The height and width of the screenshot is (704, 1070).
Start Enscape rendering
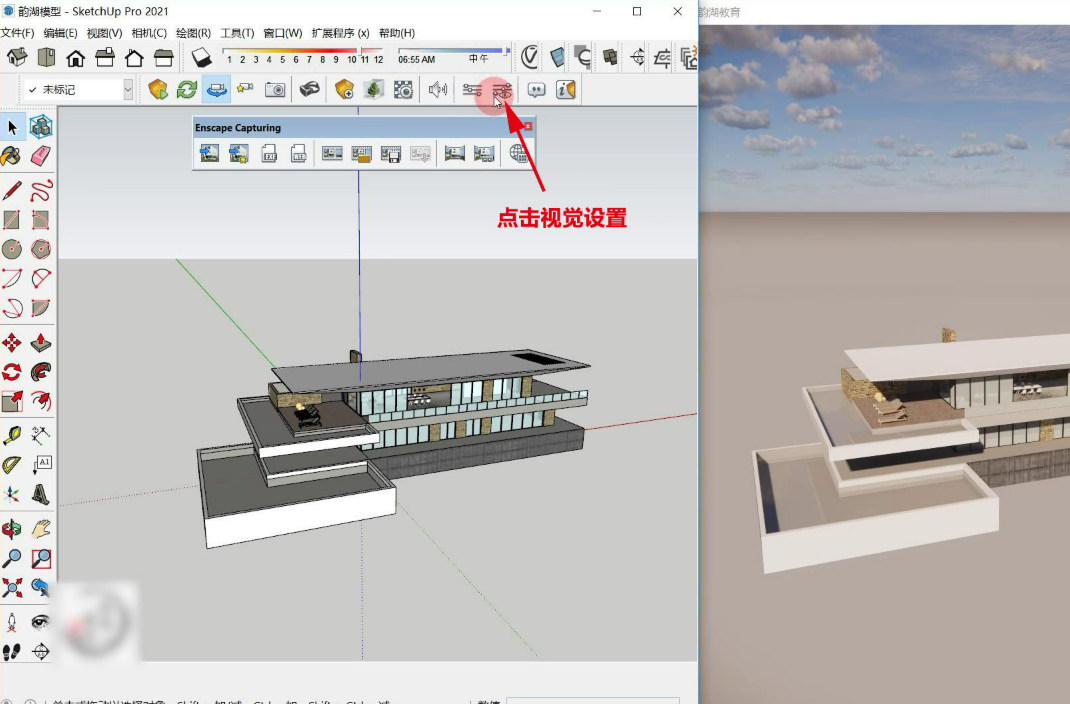[x=158, y=89]
